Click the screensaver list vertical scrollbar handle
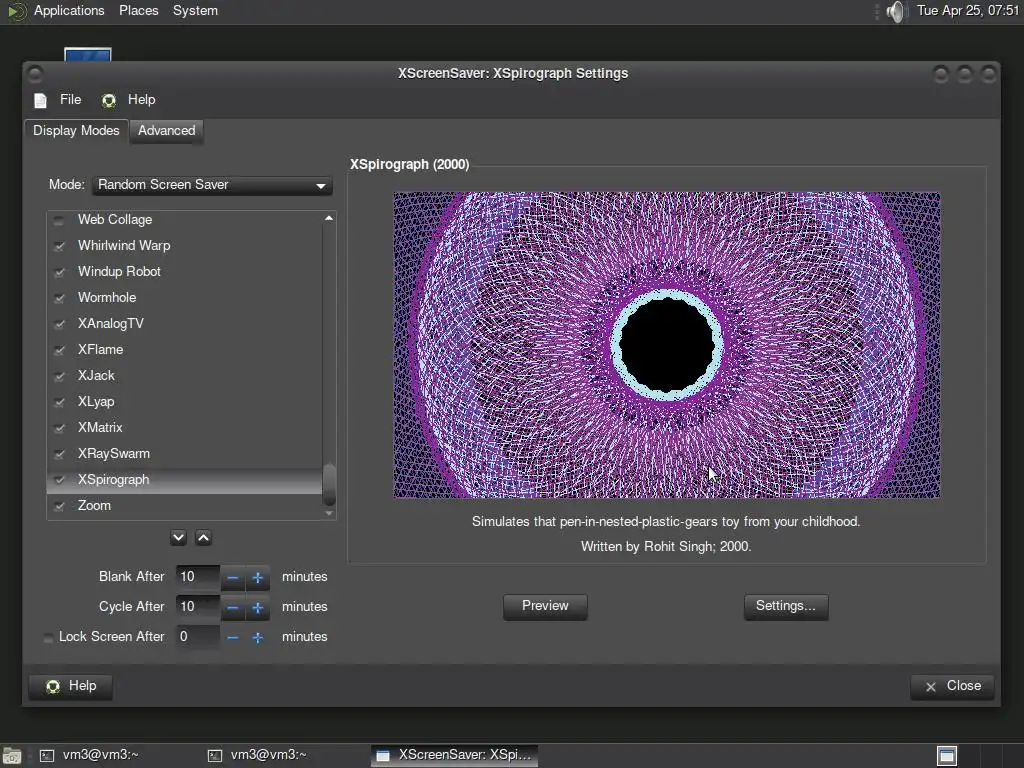1024x768 pixels. coord(329,484)
